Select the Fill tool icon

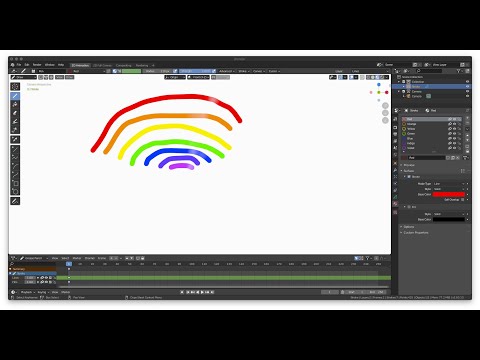point(15,105)
